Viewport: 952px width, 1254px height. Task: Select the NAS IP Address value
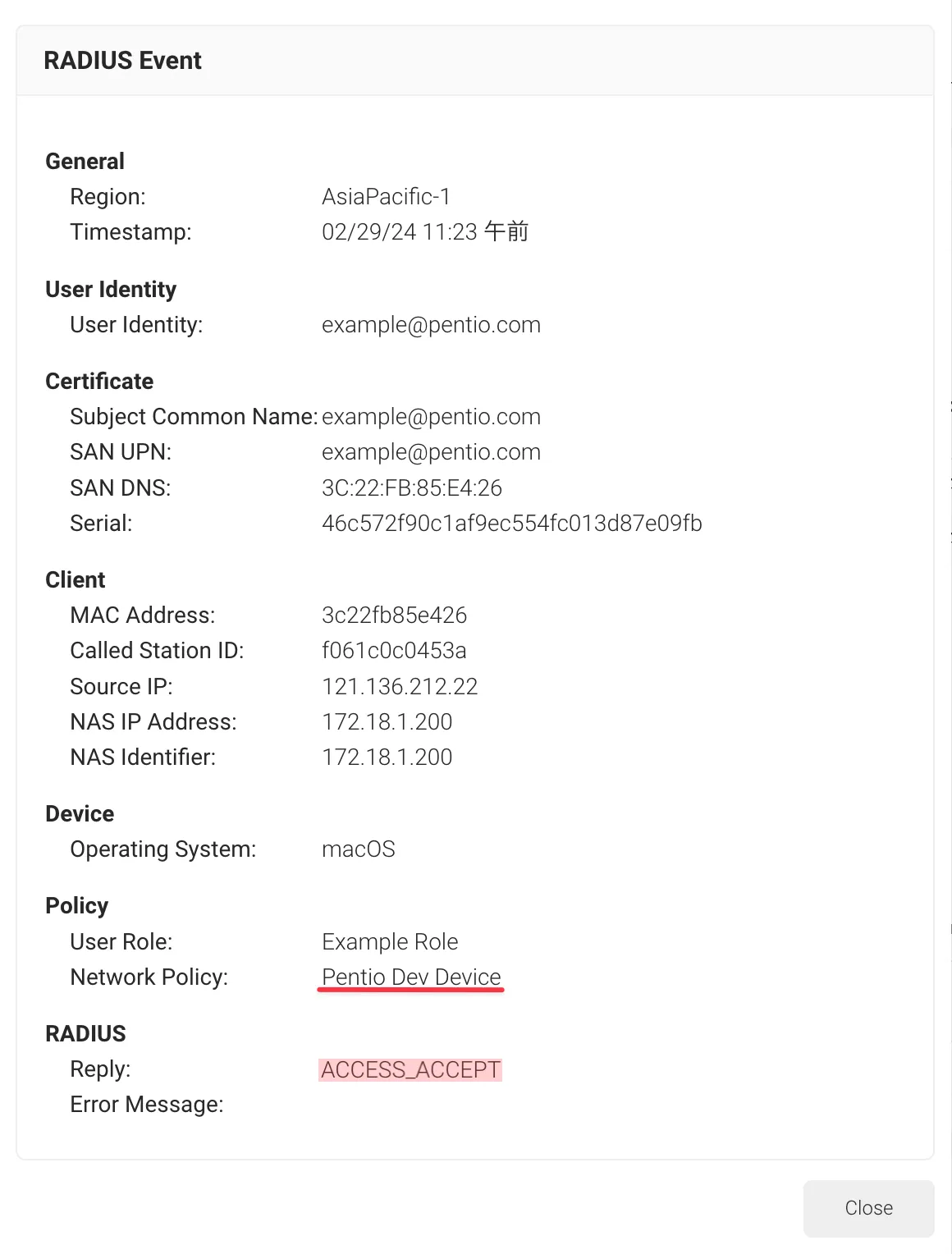(387, 722)
